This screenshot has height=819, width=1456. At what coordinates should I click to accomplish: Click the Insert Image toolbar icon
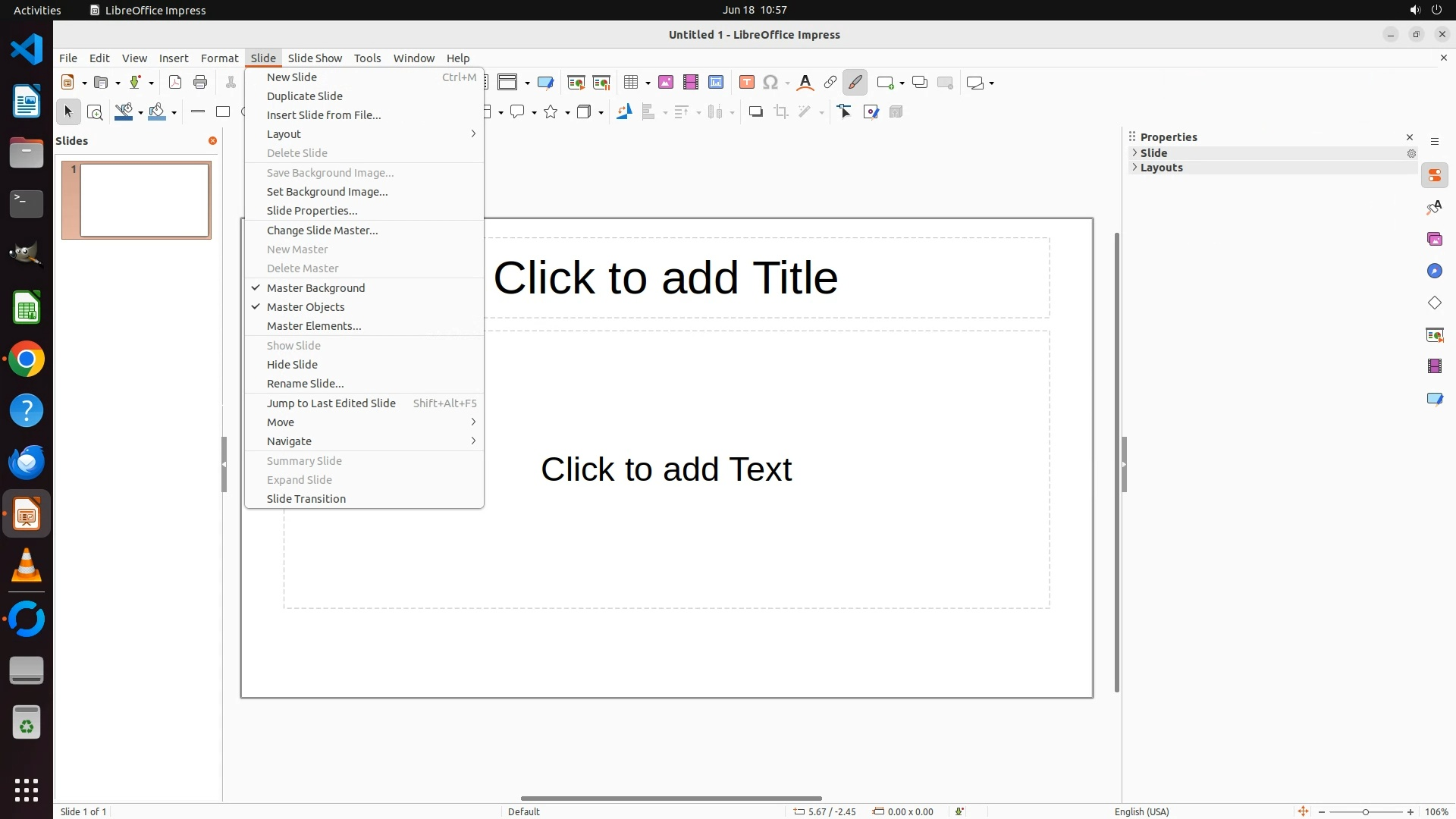click(666, 83)
